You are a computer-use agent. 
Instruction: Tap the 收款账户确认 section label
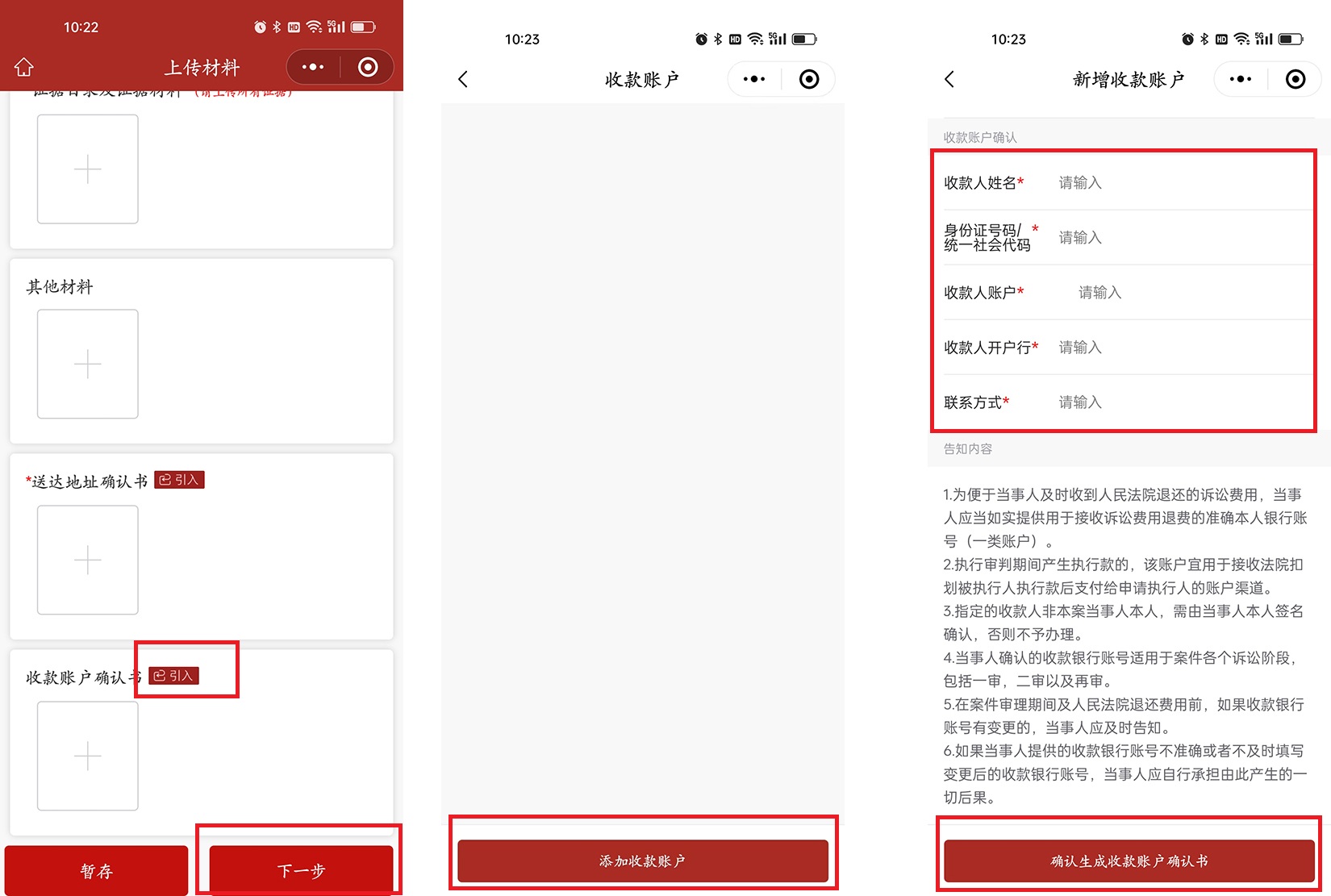coord(980,137)
